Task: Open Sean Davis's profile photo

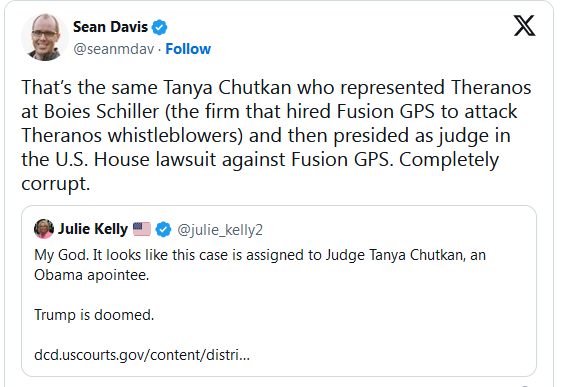Action: tap(45, 37)
